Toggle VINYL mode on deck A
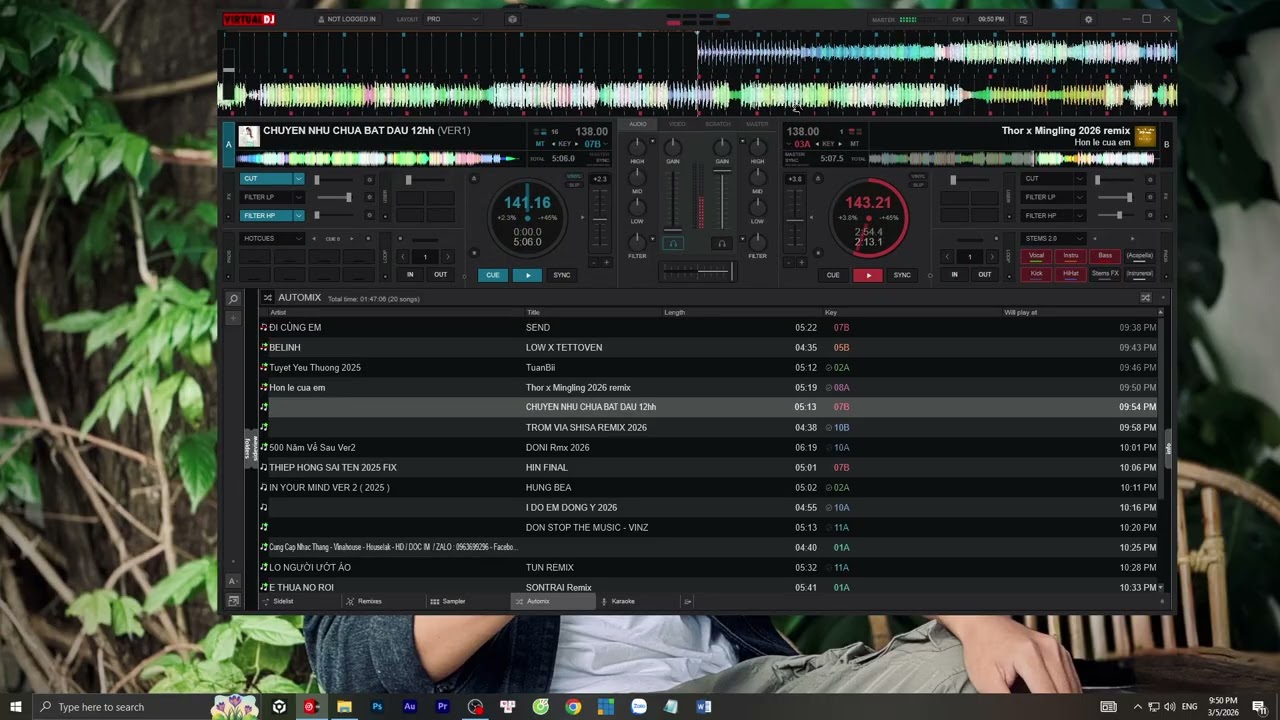 574,177
